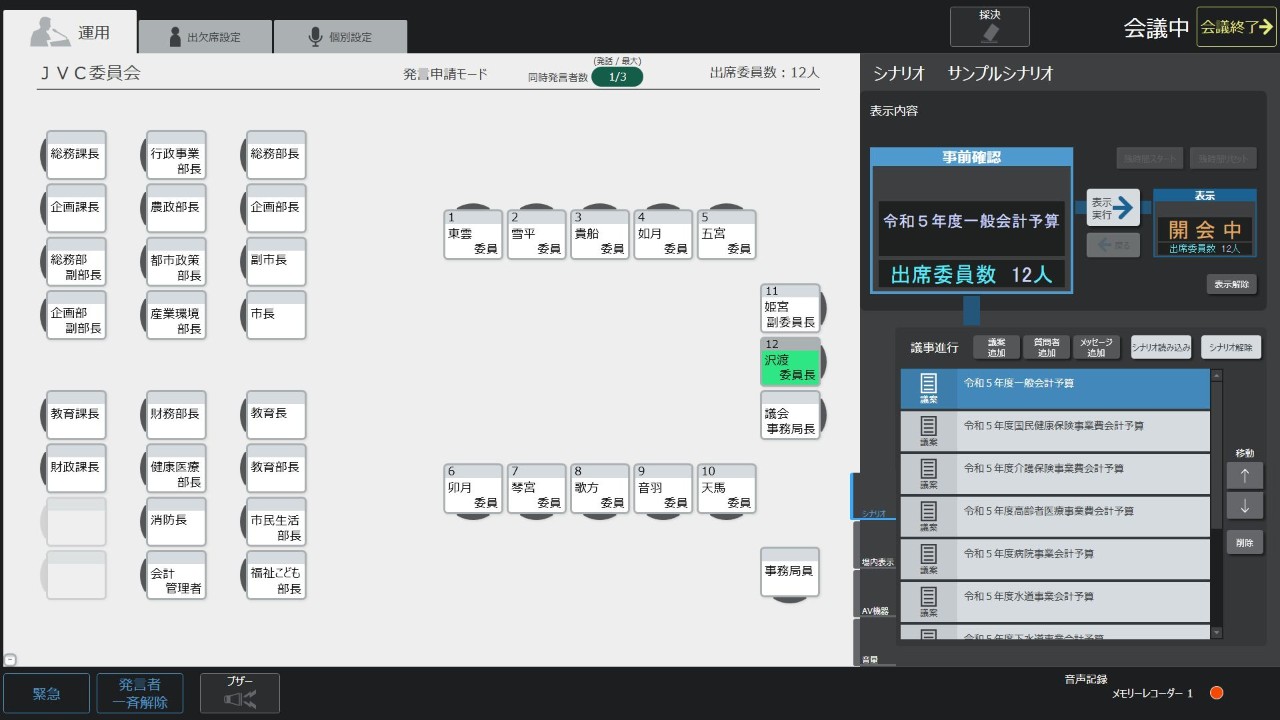This screenshot has height=720, width=1280.
Task: Open the 出欠席設定 tab
Action: 205,37
